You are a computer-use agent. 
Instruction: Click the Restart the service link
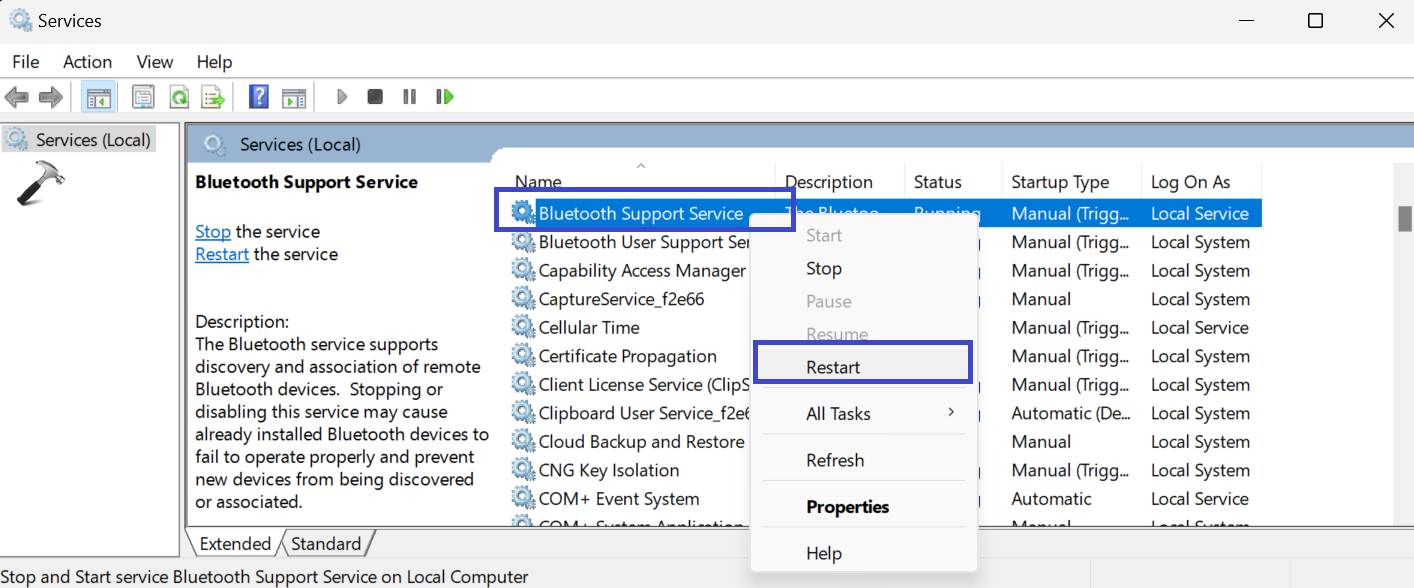[x=222, y=255]
